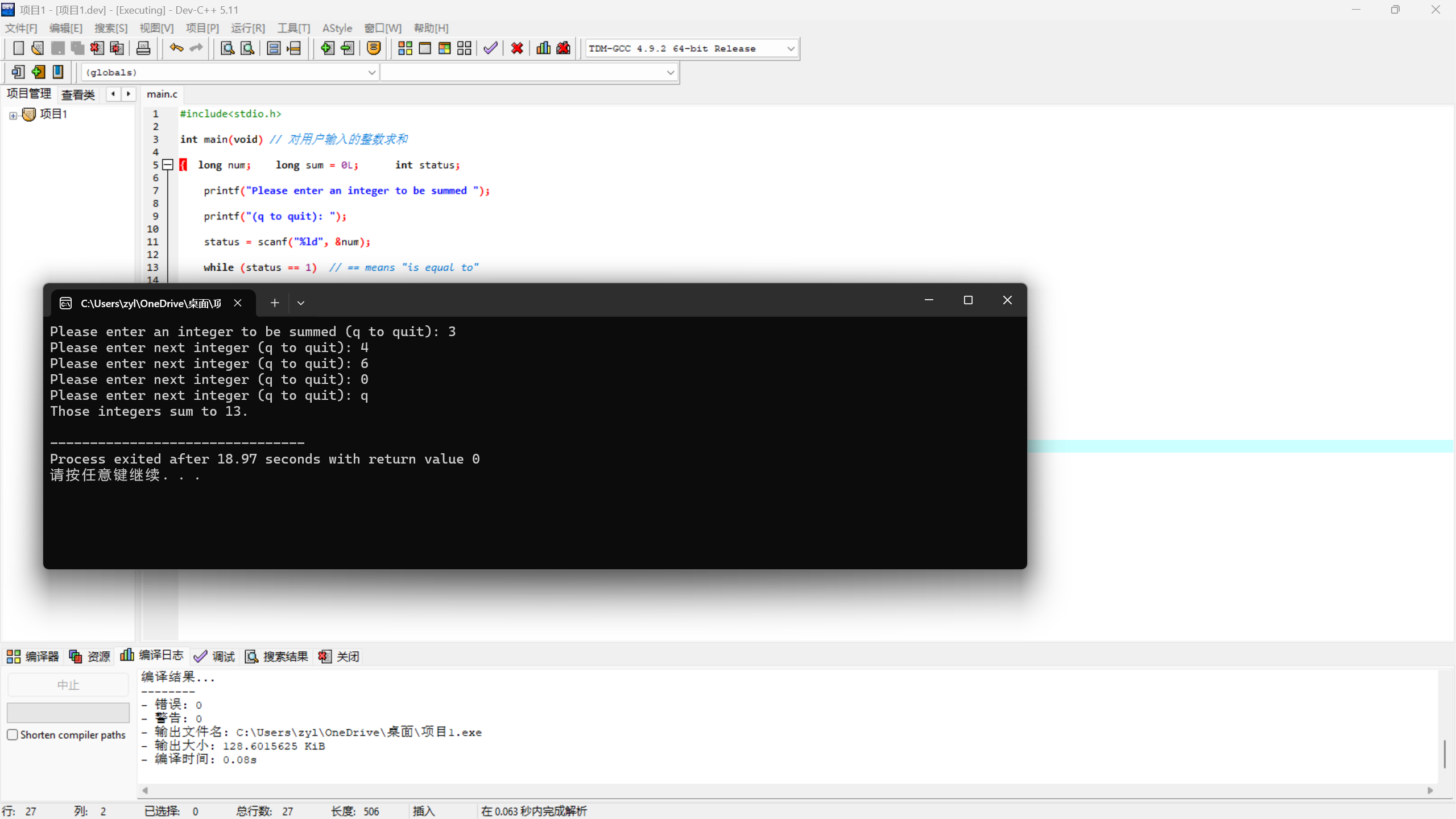Open terminal tab dropdown chevron
Viewport: 1456px width, 819px height.
[301, 303]
